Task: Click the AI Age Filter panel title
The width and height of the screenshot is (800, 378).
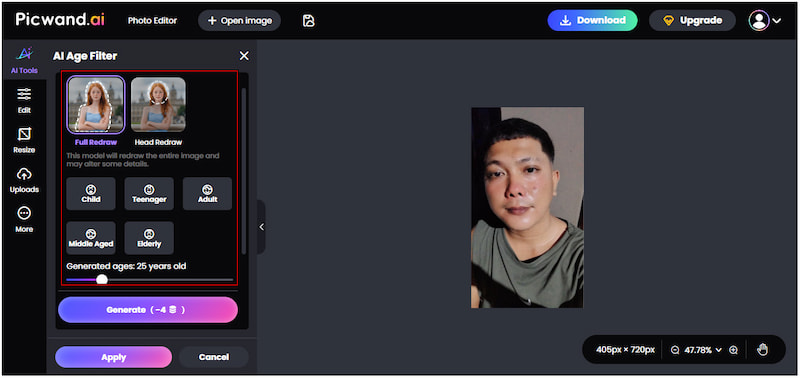Action: pyautogui.click(x=85, y=56)
